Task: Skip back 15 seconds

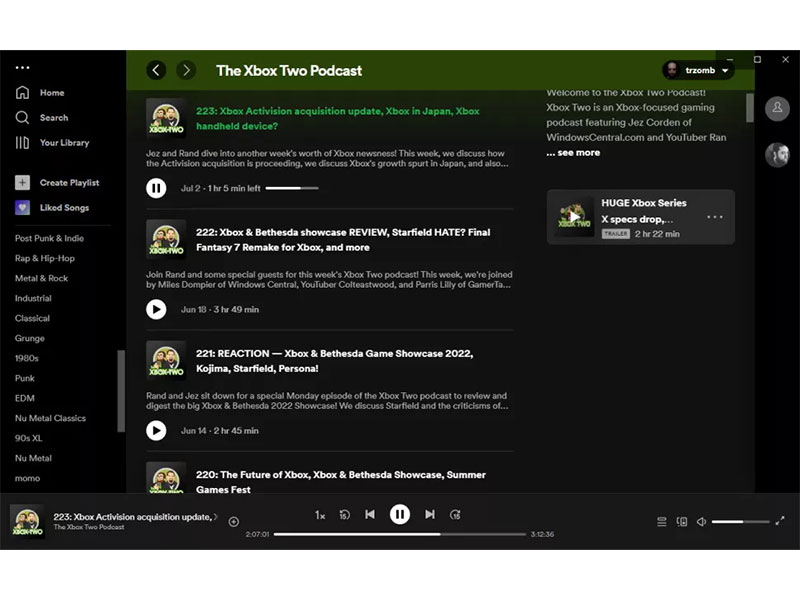Action: (x=344, y=515)
